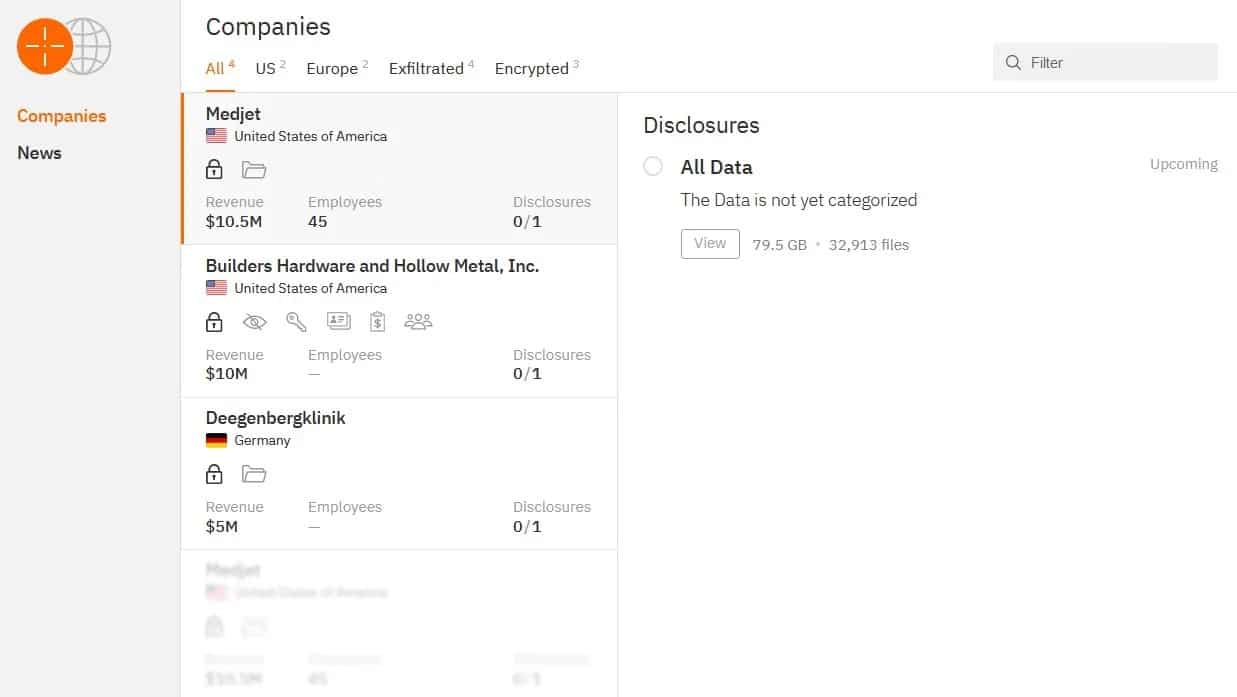Viewport: 1237px width, 697px height.
Task: Select Builders Hardware and Hollow Metal, Inc.
Action: pos(372,266)
